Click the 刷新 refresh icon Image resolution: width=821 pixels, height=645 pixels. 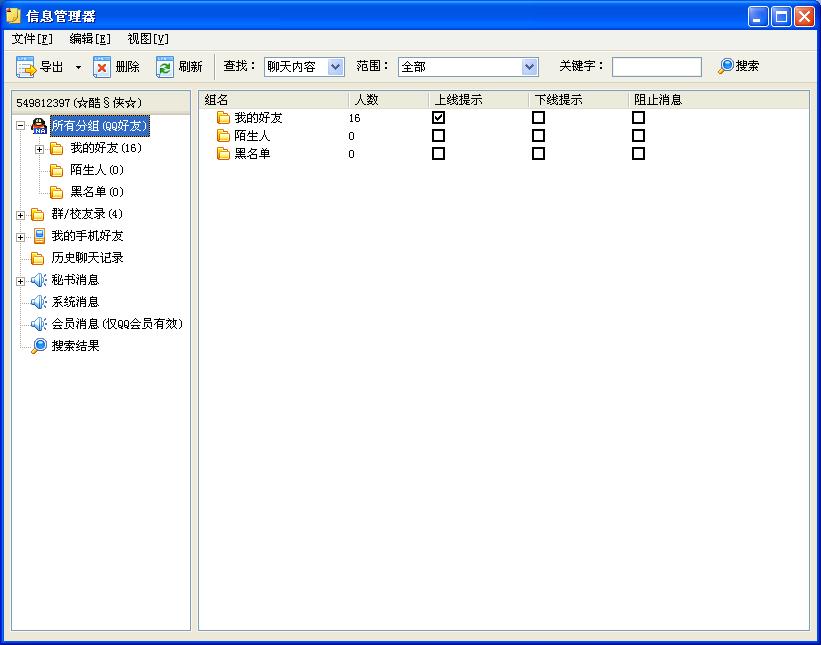(x=164, y=67)
